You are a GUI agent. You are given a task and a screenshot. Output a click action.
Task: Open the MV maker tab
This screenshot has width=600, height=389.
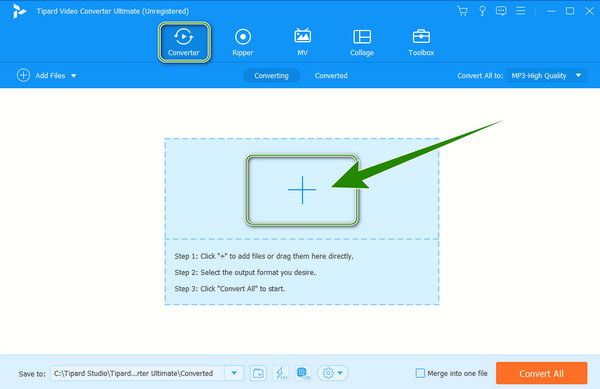click(302, 42)
